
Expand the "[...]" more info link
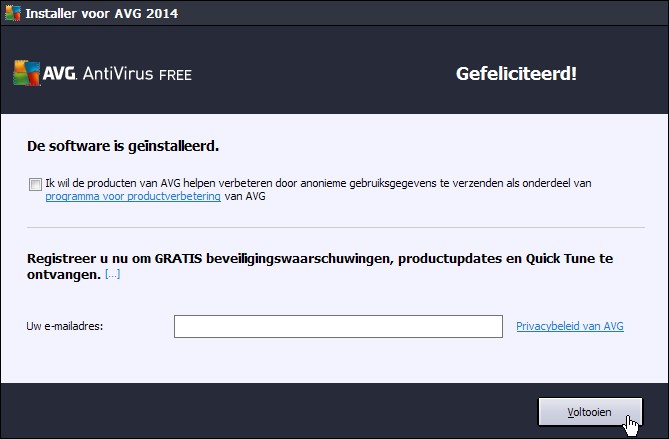click(113, 274)
